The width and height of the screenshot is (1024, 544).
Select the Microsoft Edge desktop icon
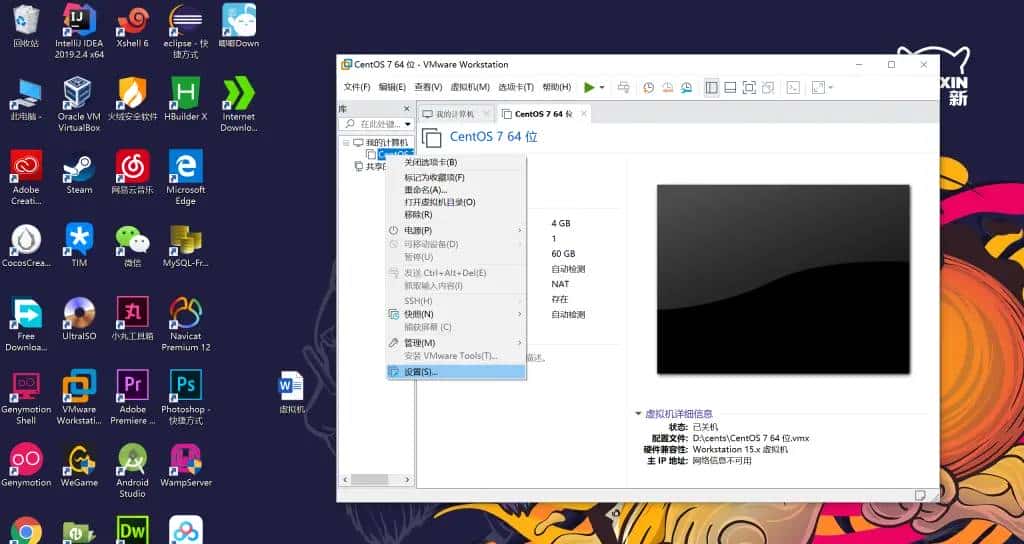point(185,178)
